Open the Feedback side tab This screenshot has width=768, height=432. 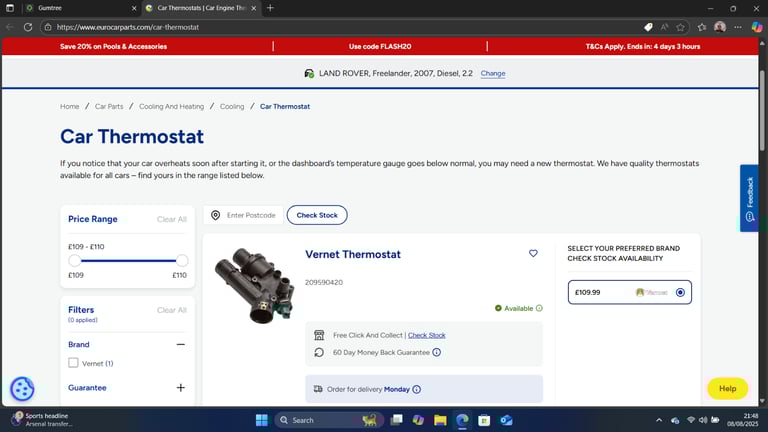pos(749,198)
